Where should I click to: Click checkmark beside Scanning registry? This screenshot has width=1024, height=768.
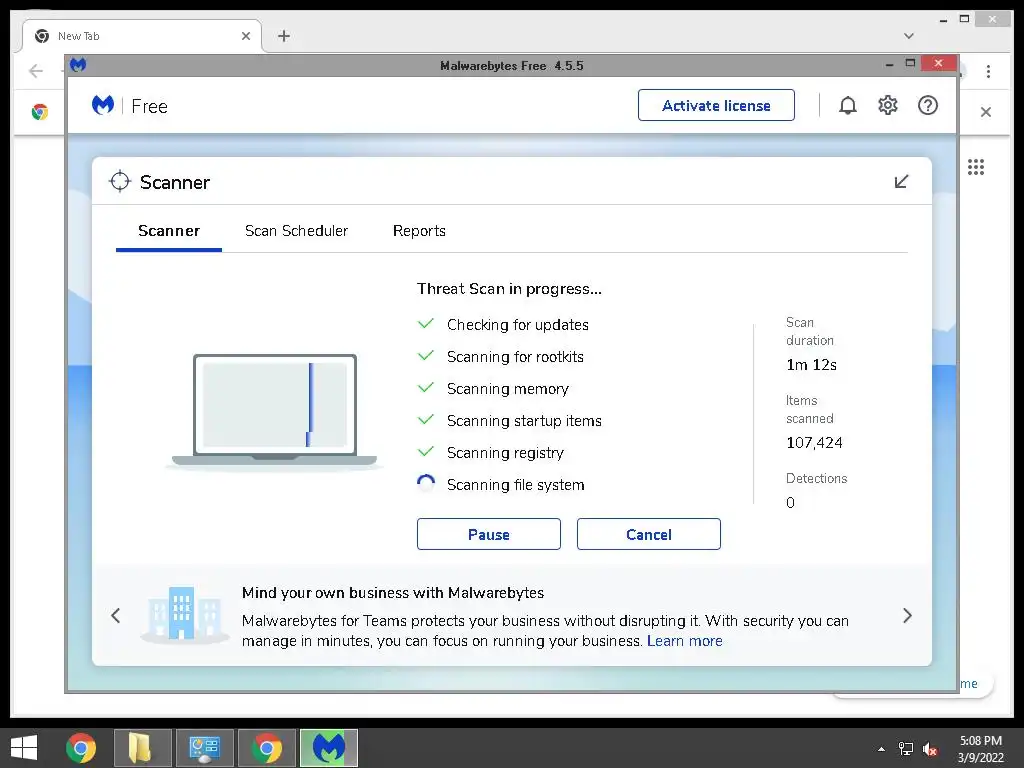(426, 452)
